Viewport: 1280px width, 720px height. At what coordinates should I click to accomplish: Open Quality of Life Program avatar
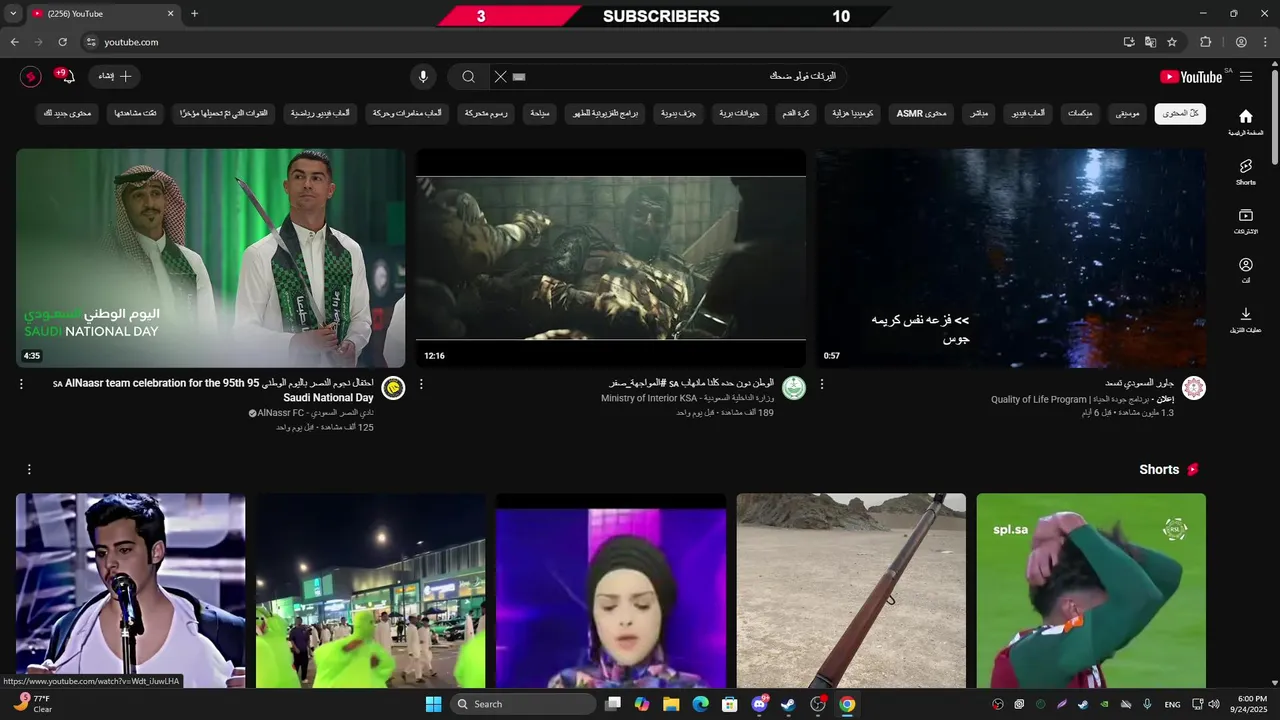click(1194, 389)
